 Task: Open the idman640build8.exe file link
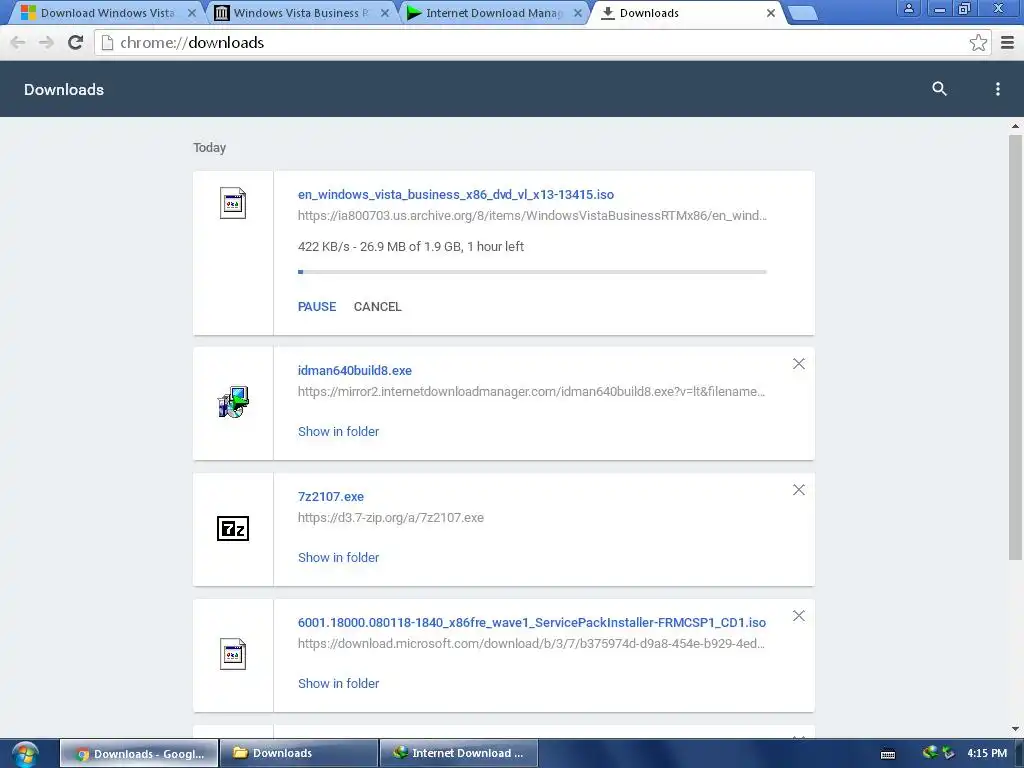coord(355,370)
